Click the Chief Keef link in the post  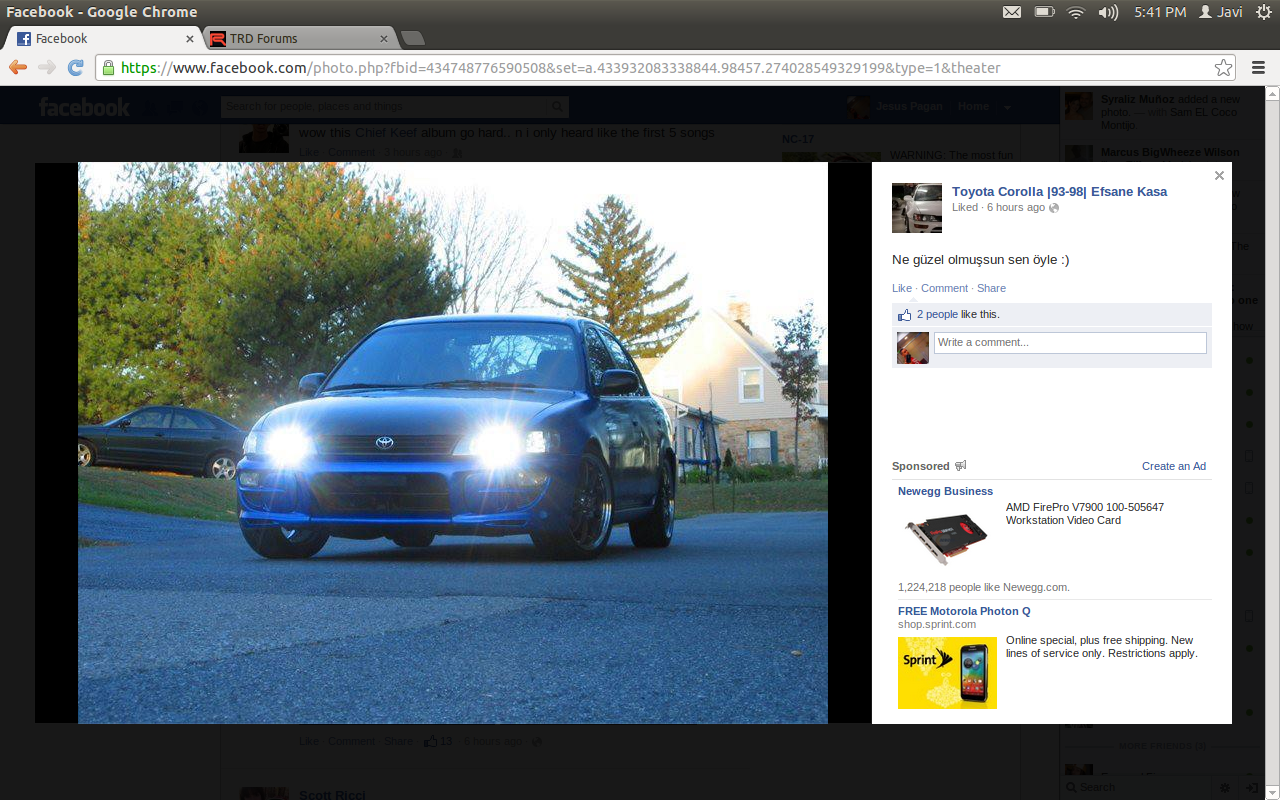tap(387, 133)
